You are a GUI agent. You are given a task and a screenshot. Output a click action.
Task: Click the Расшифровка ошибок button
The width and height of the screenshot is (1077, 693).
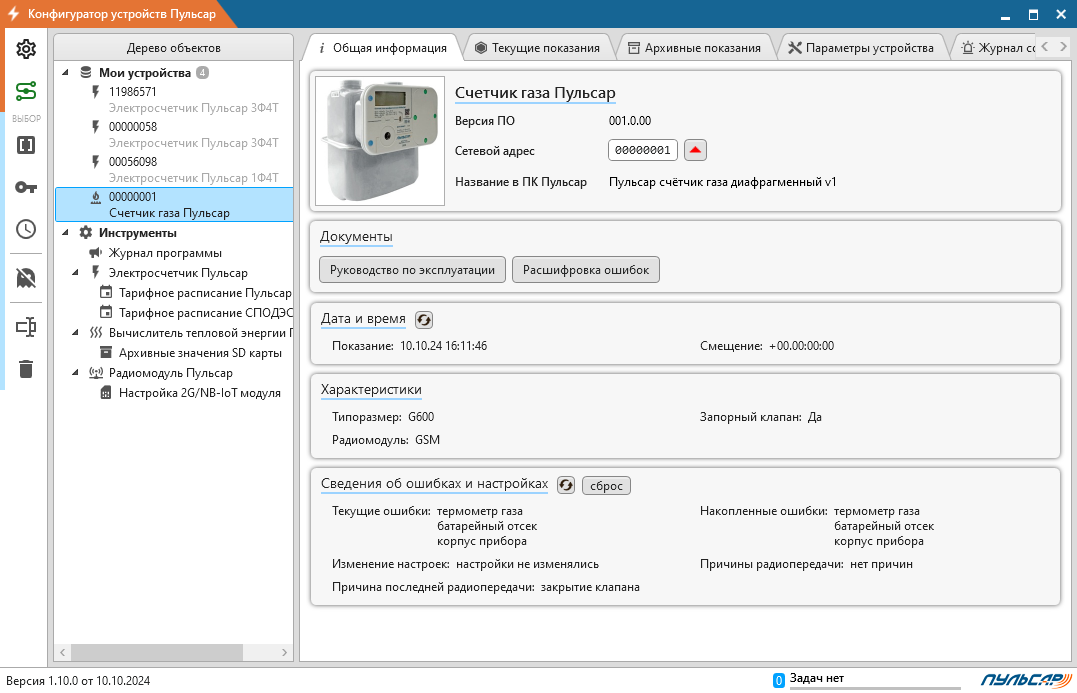pyautogui.click(x=586, y=270)
